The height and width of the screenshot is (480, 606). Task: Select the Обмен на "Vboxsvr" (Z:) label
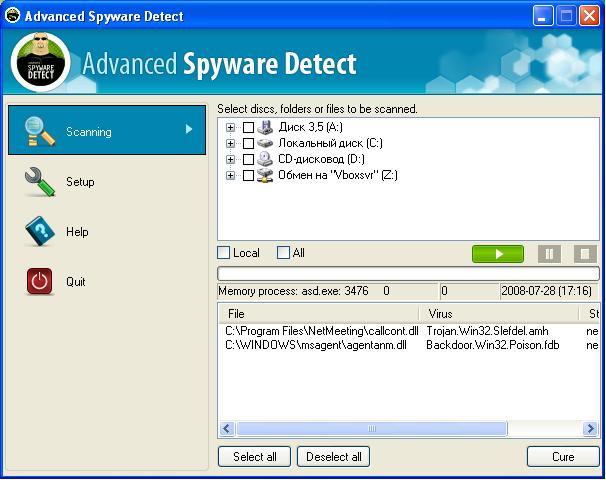click(x=338, y=175)
